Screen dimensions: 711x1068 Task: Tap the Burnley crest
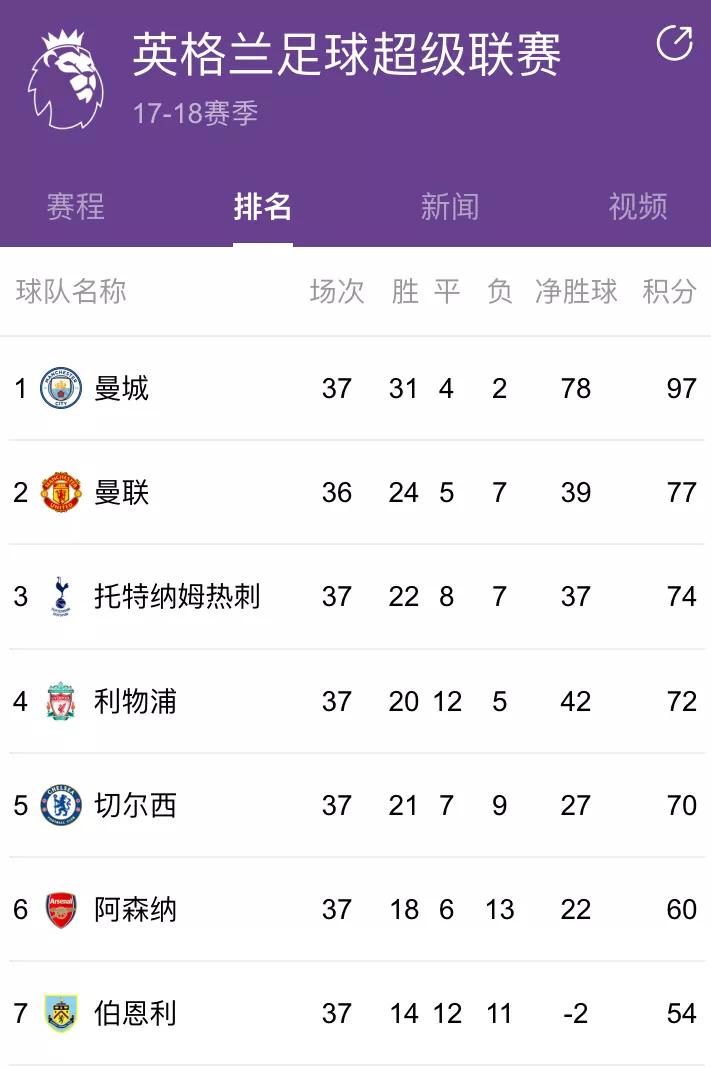point(60,1014)
